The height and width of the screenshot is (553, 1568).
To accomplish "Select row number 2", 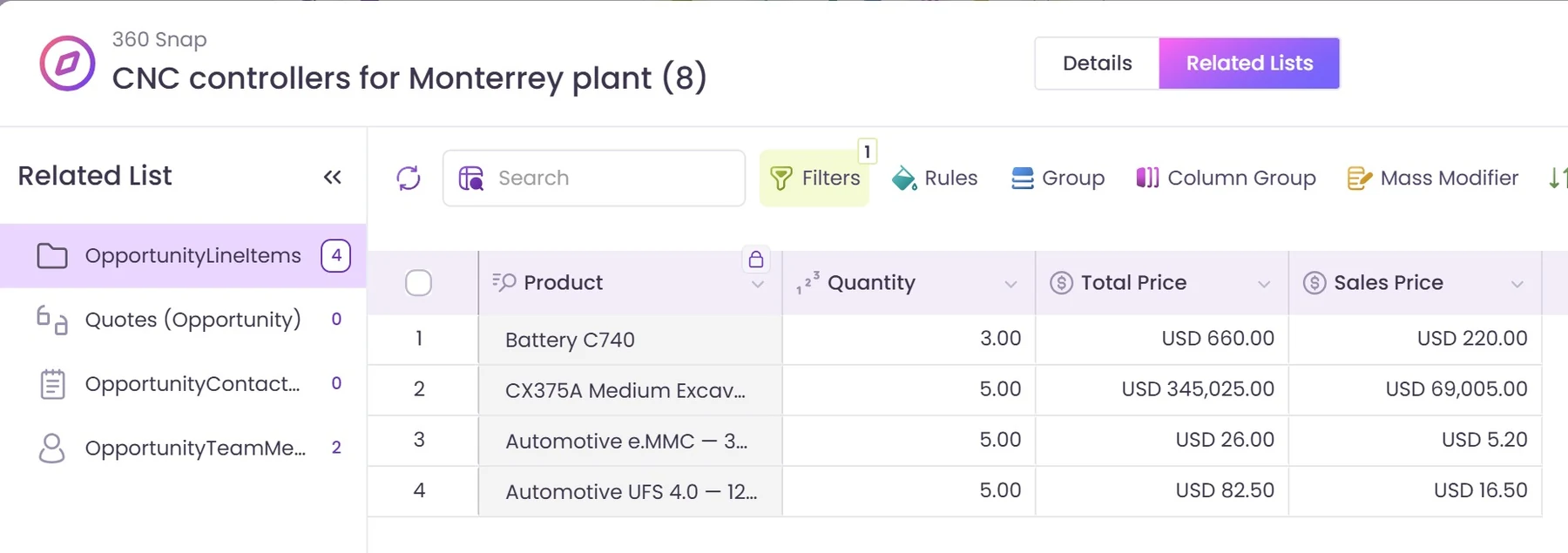I will tap(419, 389).
